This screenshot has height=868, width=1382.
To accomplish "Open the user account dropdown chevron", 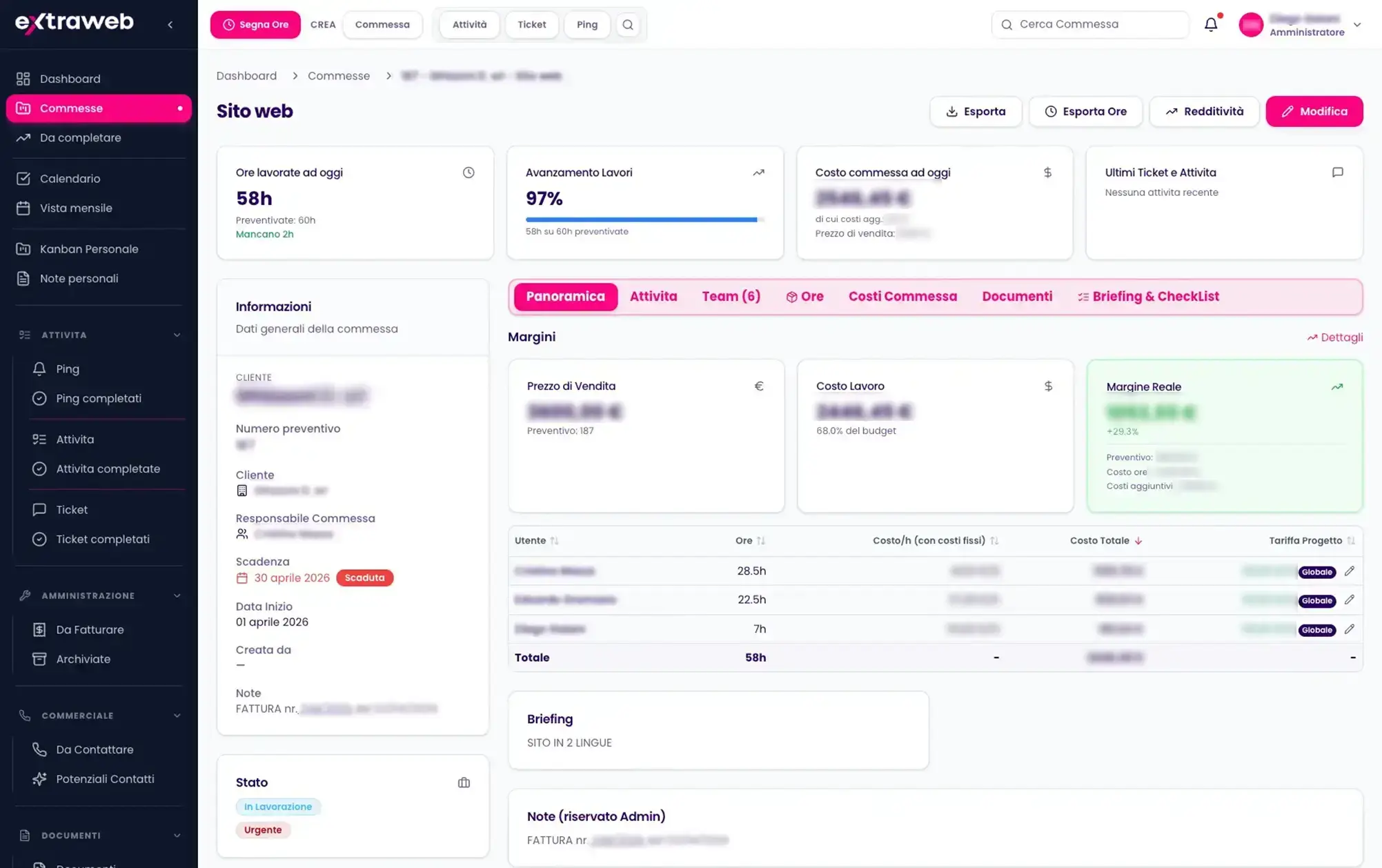I will tap(1357, 25).
